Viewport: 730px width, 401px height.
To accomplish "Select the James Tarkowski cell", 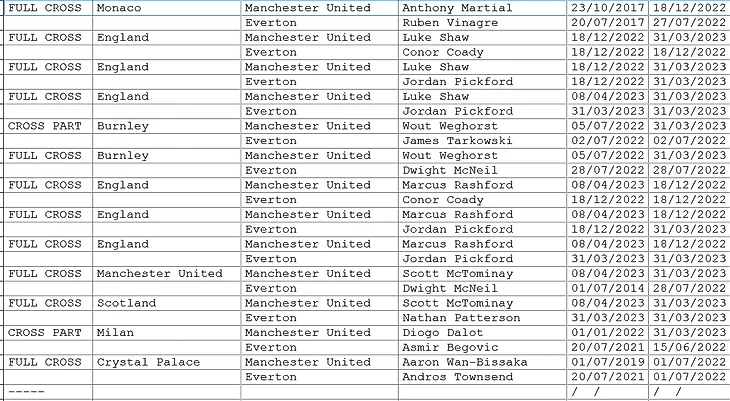I will tap(456, 141).
